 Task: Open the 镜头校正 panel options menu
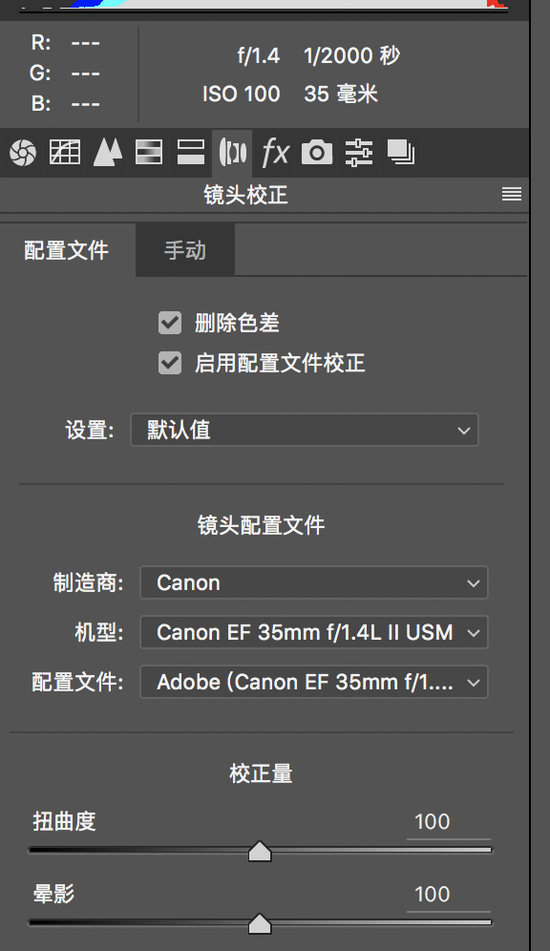point(512,194)
